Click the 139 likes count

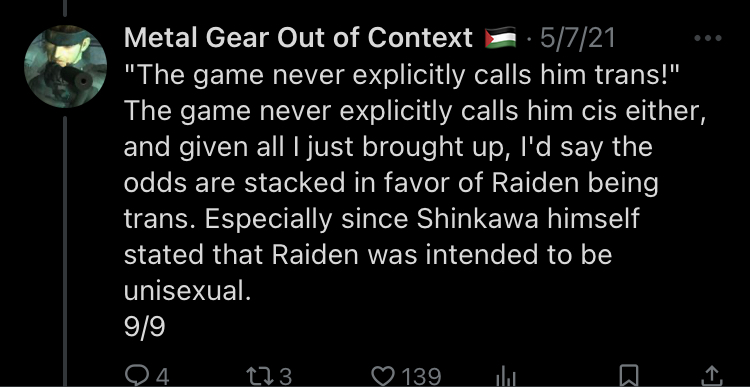[421, 376]
